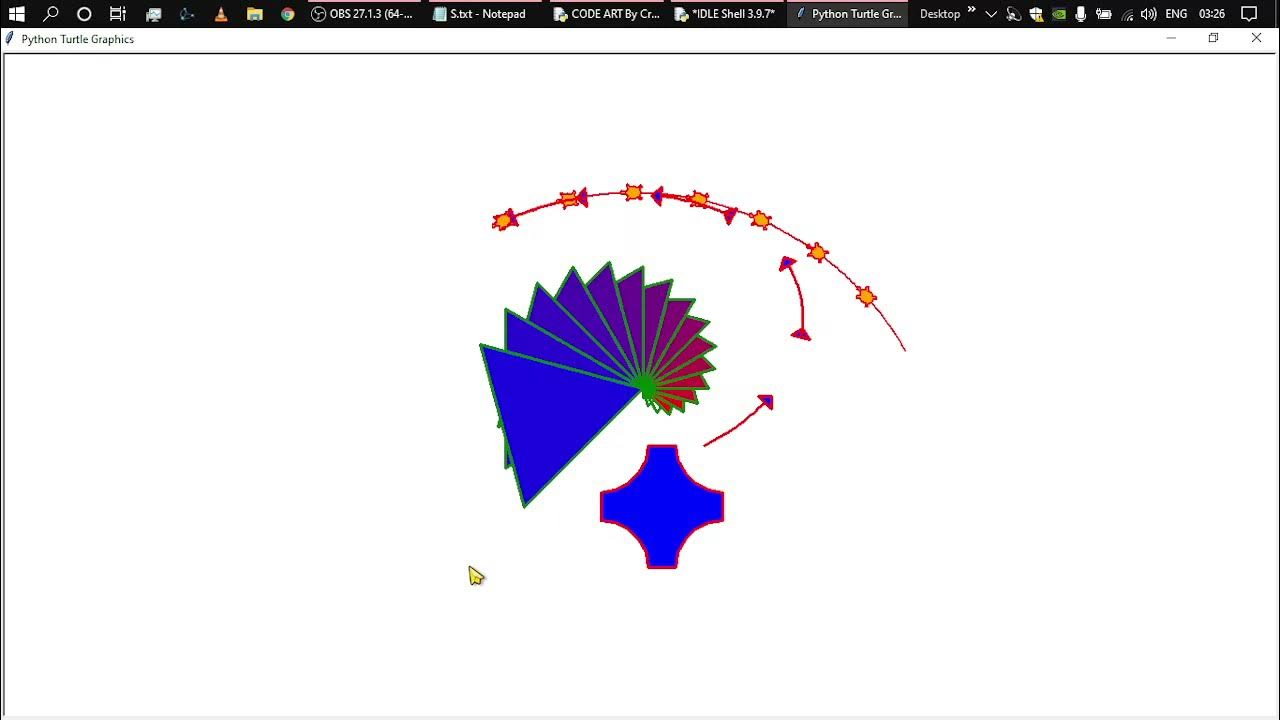Open Windows Security shield tray icon
Viewport: 1280px width, 720px height.
(1036, 14)
